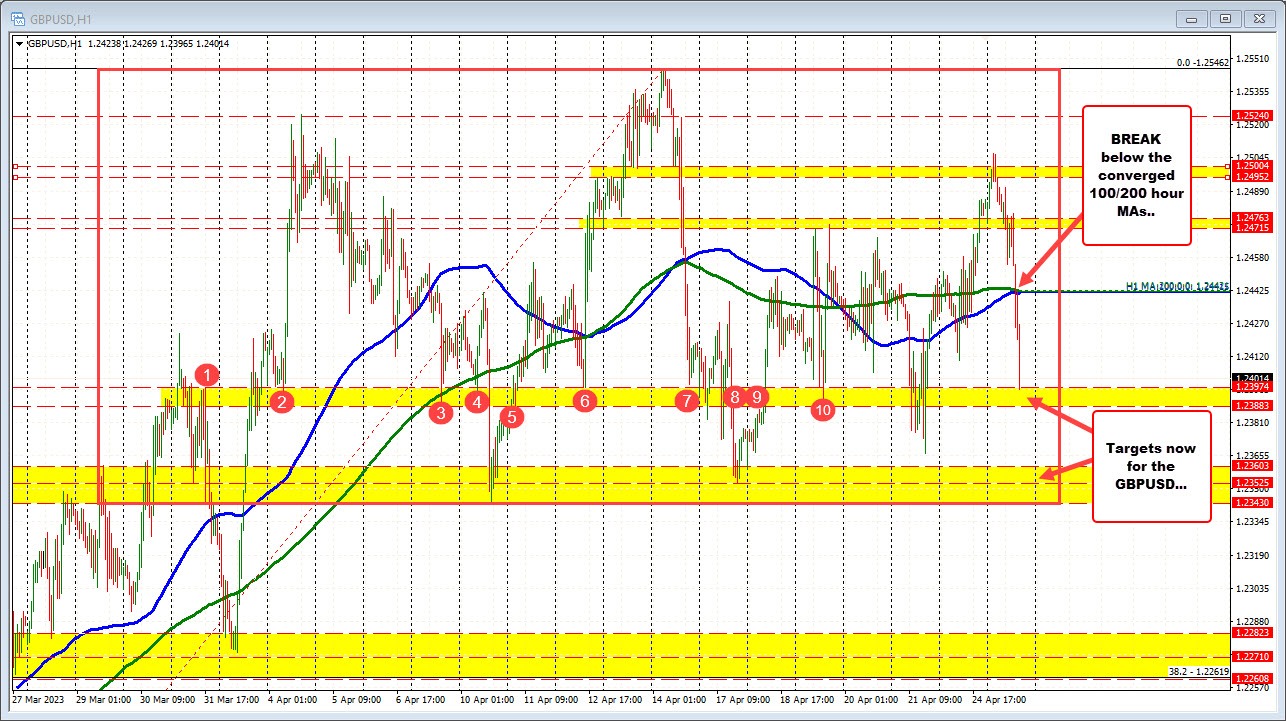Click the '27 Mar 2023' date on time axis
This screenshot has height=721, width=1286.
(x=38, y=700)
